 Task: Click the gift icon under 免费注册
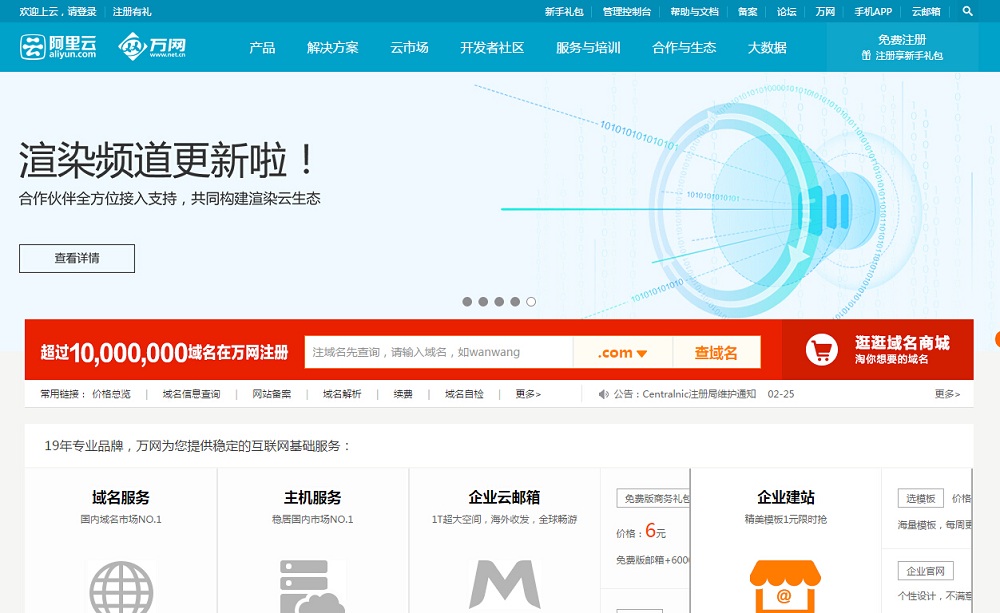(865, 55)
